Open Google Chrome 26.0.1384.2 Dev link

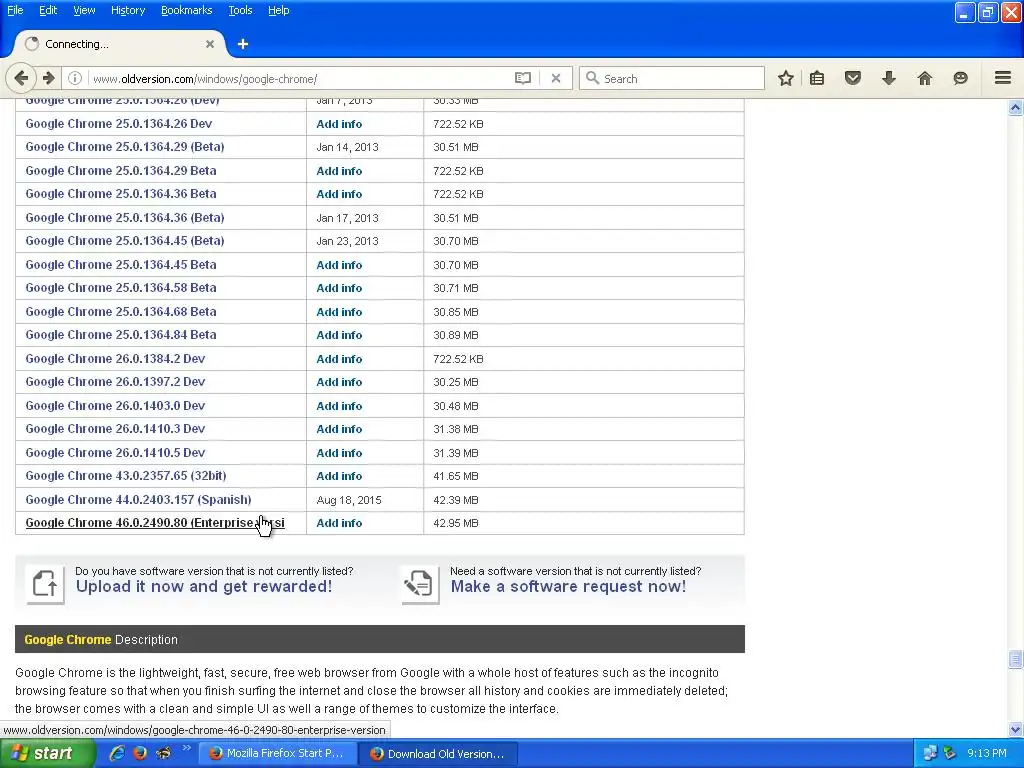coord(116,359)
